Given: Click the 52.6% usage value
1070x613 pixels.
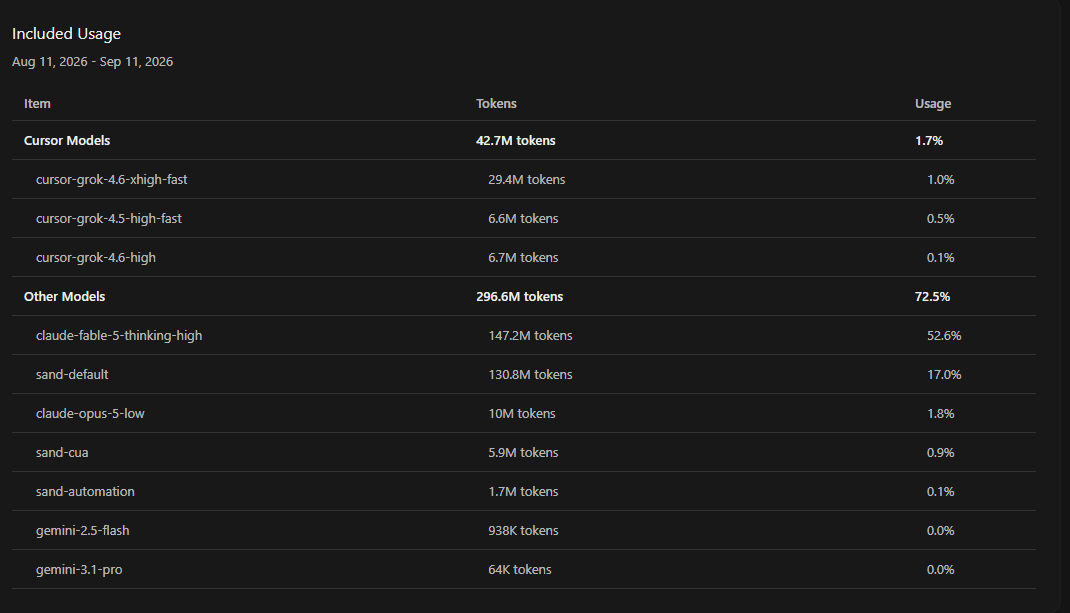Looking at the screenshot, I should pos(944,335).
